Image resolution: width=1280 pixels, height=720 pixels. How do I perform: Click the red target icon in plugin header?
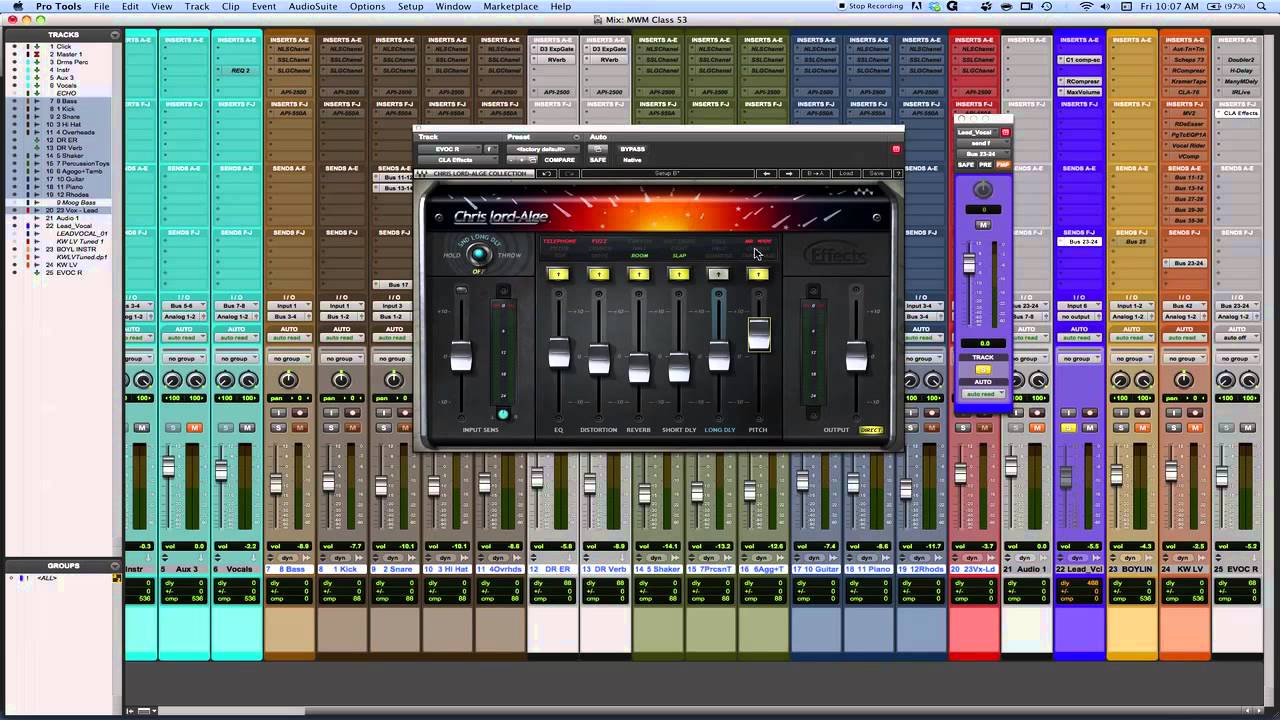point(896,148)
